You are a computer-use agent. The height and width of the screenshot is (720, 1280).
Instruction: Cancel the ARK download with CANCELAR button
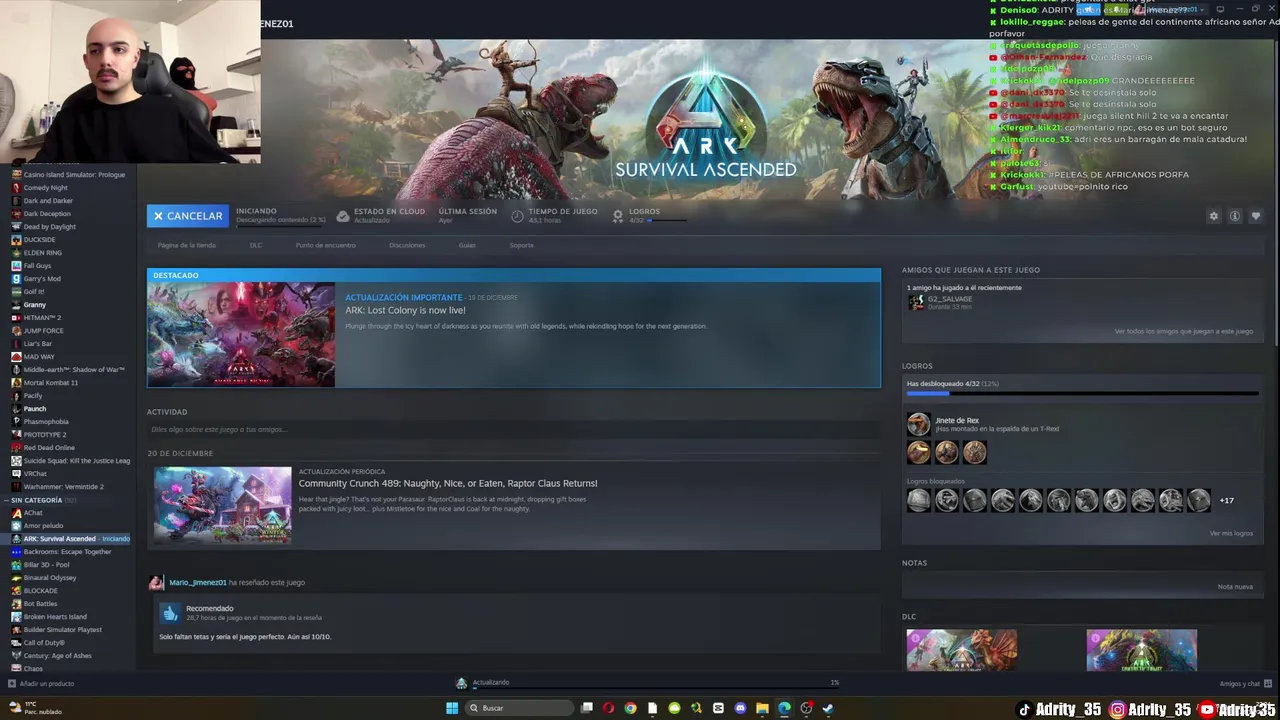[187, 216]
